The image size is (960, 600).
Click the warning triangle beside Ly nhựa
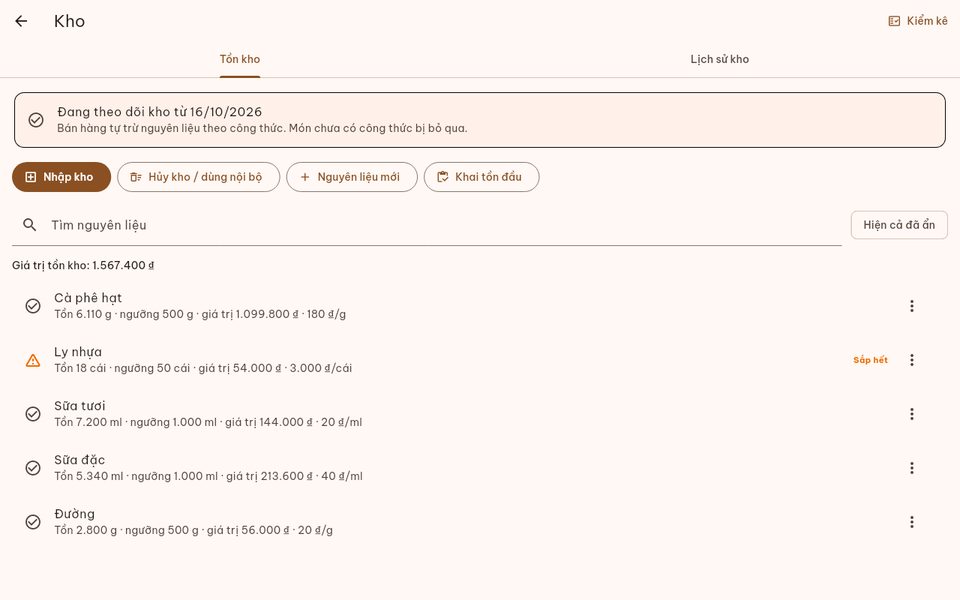(x=33, y=361)
